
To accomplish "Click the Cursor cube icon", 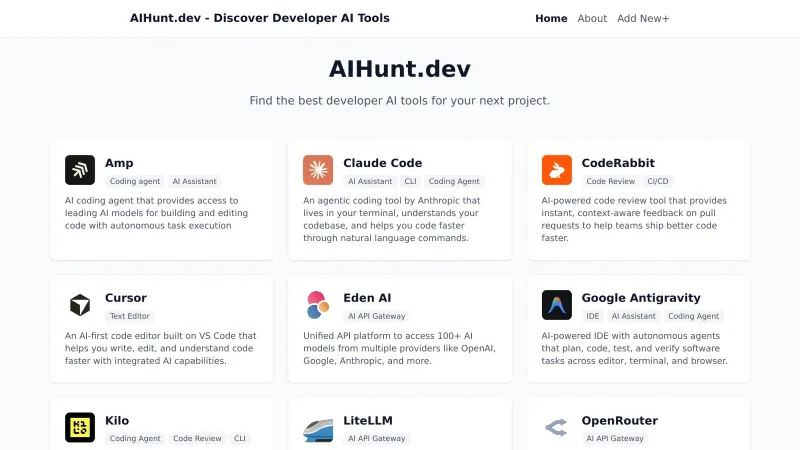I will [x=80, y=305].
